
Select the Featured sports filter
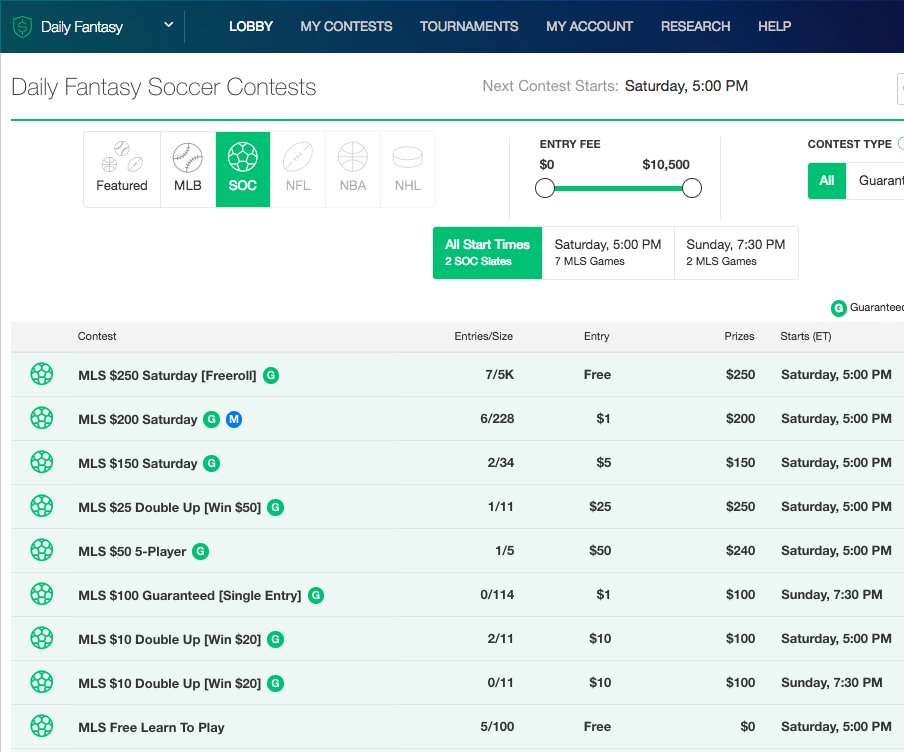coord(122,169)
